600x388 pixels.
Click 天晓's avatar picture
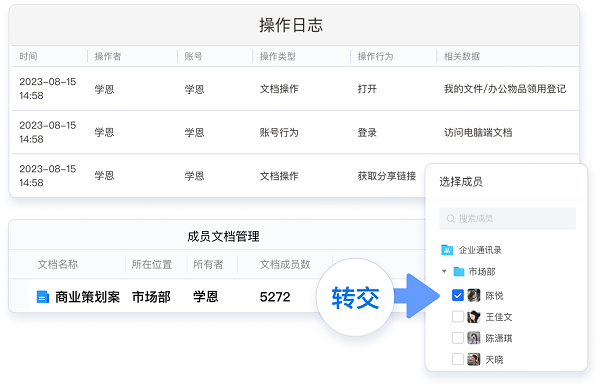click(474, 359)
